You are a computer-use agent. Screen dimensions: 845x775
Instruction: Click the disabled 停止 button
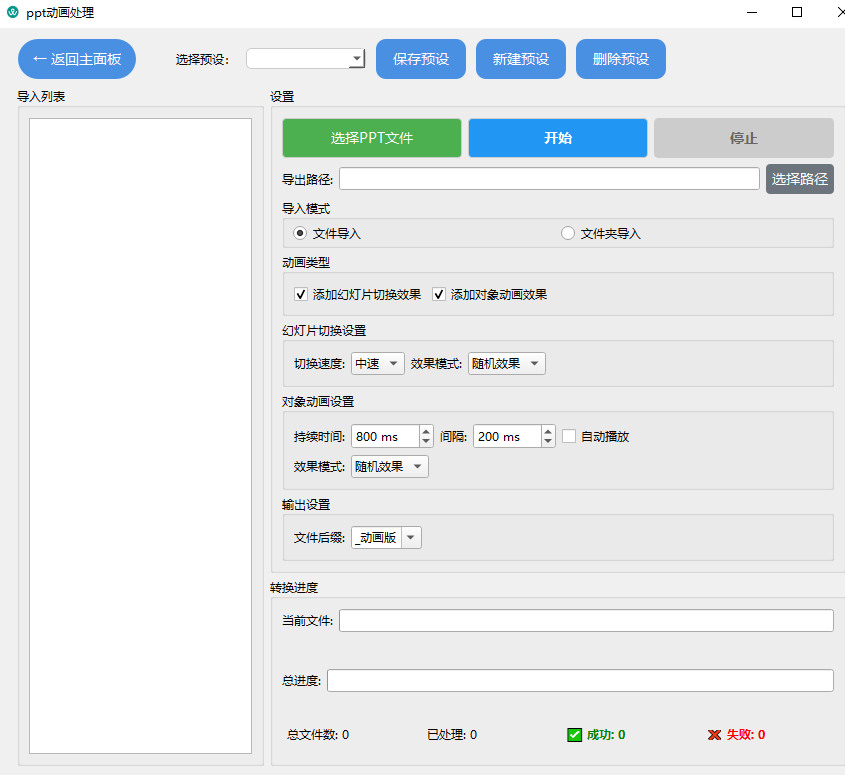pos(743,137)
